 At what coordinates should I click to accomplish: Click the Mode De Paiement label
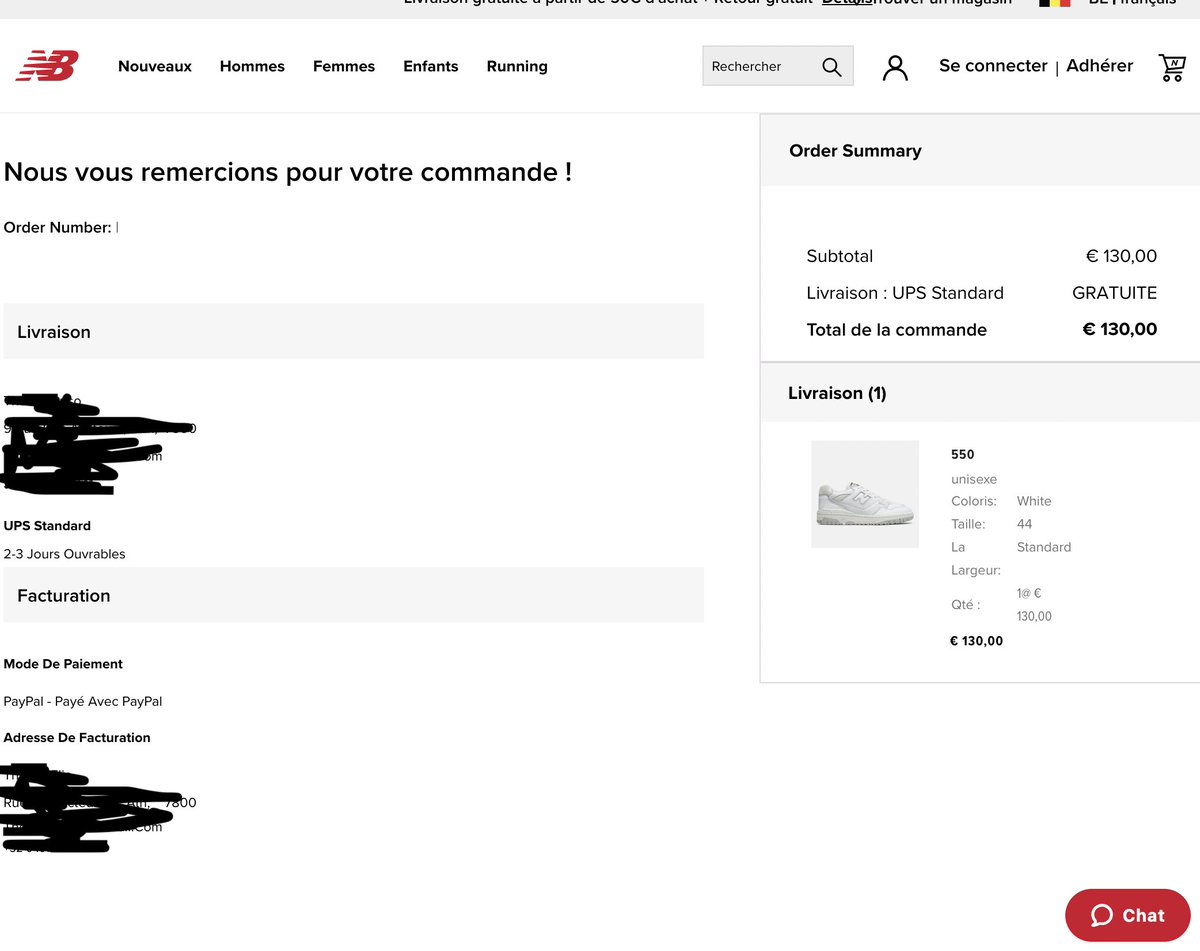click(x=63, y=664)
